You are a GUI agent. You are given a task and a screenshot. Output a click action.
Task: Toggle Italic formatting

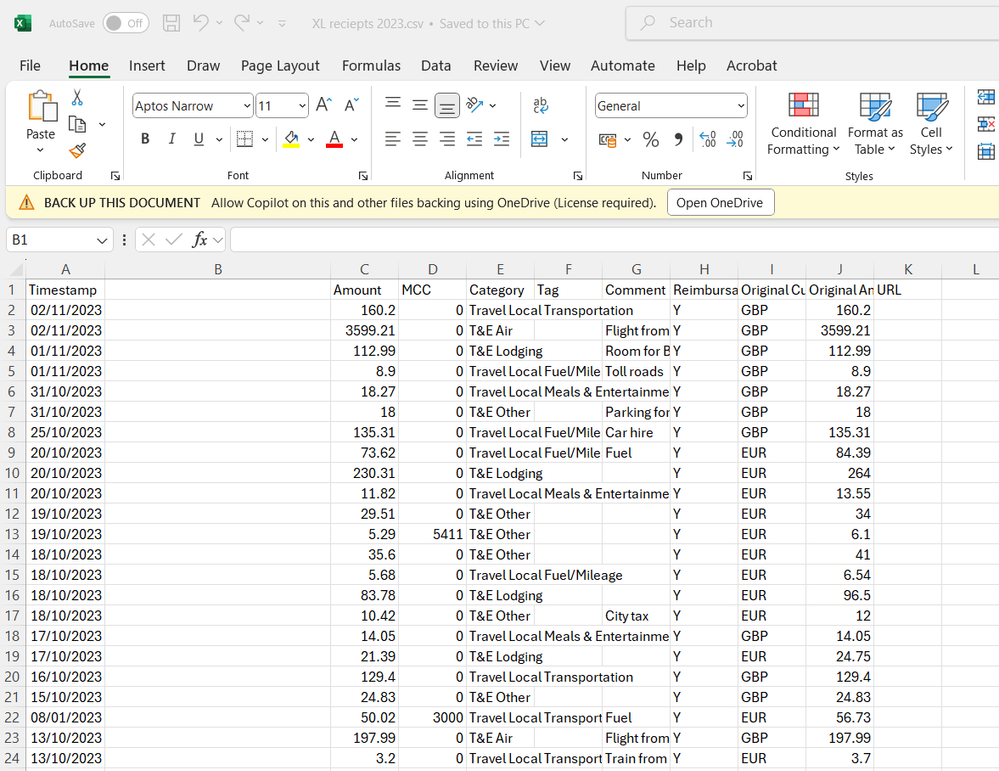pos(172,139)
